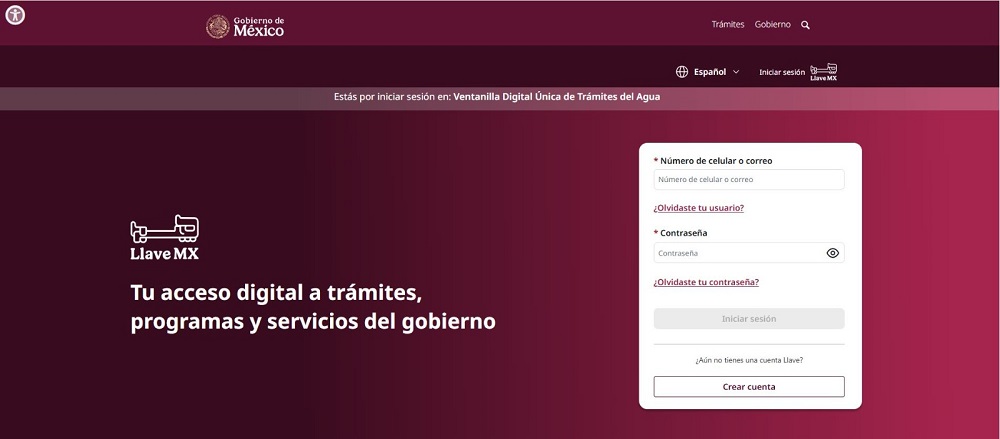Focus the Contraseña input field
This screenshot has width=1000, height=439.
pos(749,253)
